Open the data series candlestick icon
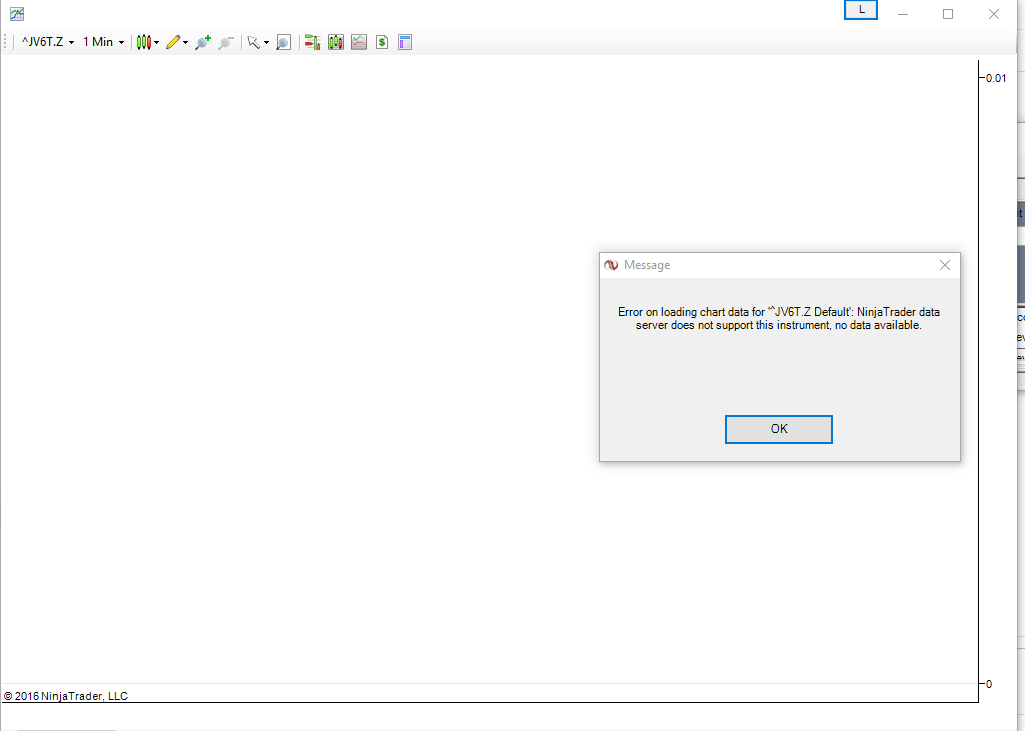 point(336,42)
